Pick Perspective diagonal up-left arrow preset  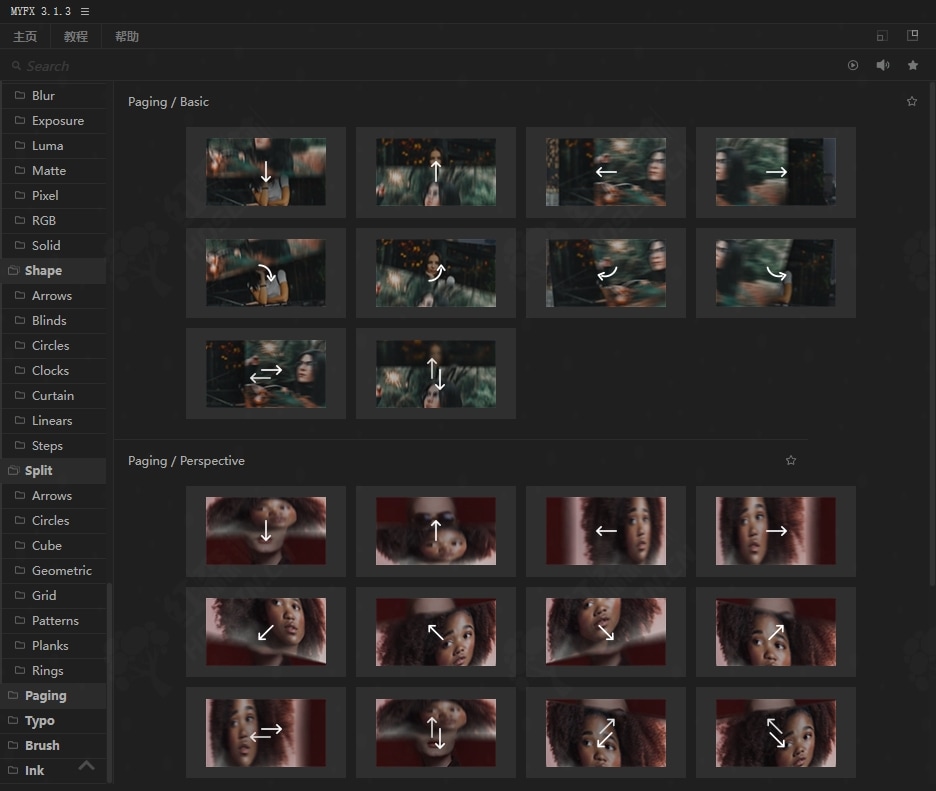click(x=436, y=632)
